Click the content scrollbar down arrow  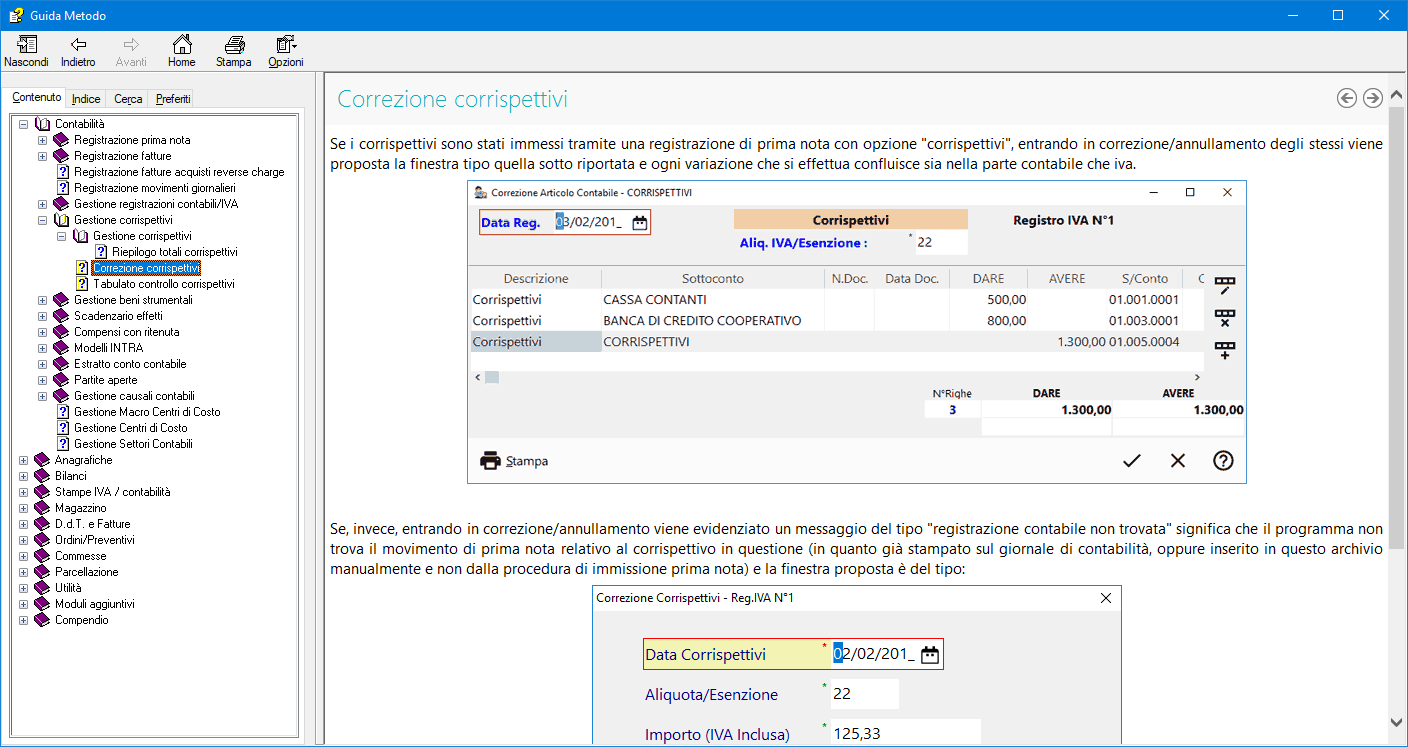pyautogui.click(x=1397, y=721)
